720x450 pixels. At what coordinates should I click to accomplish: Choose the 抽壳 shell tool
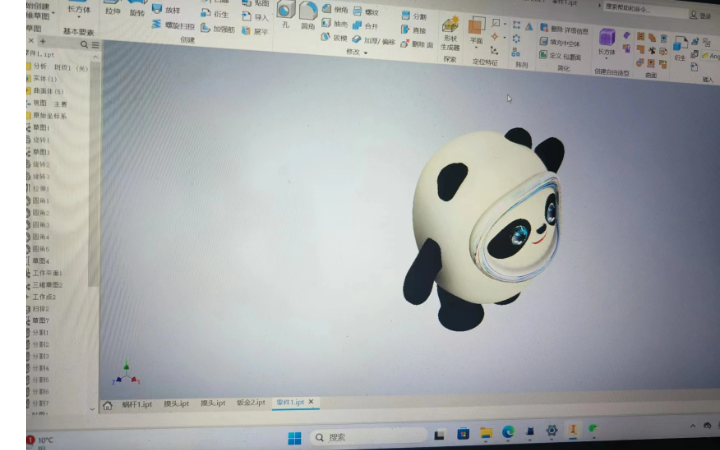tap(334, 23)
